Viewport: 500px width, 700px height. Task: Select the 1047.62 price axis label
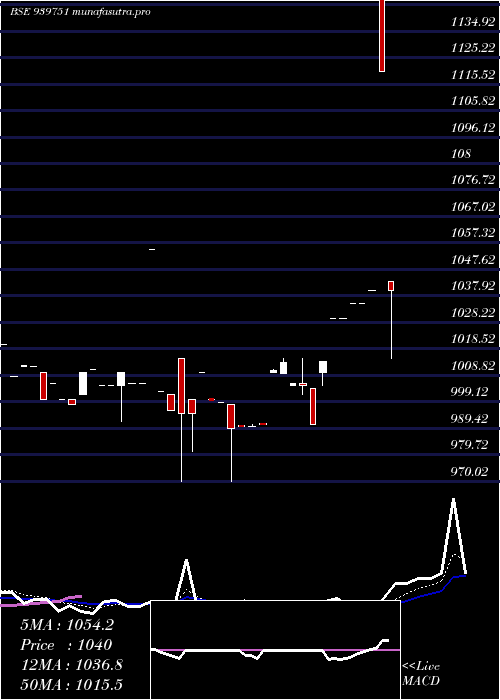click(473, 259)
